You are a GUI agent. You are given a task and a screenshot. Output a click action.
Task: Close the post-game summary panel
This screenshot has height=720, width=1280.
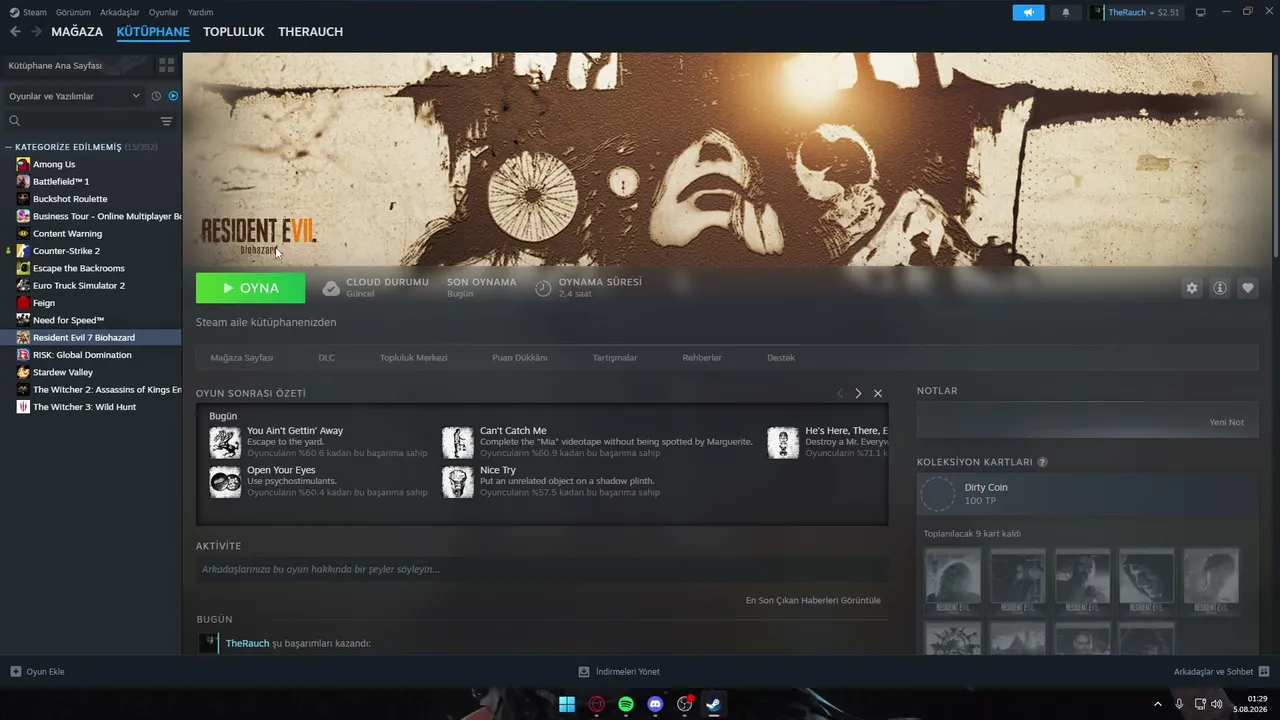click(878, 394)
